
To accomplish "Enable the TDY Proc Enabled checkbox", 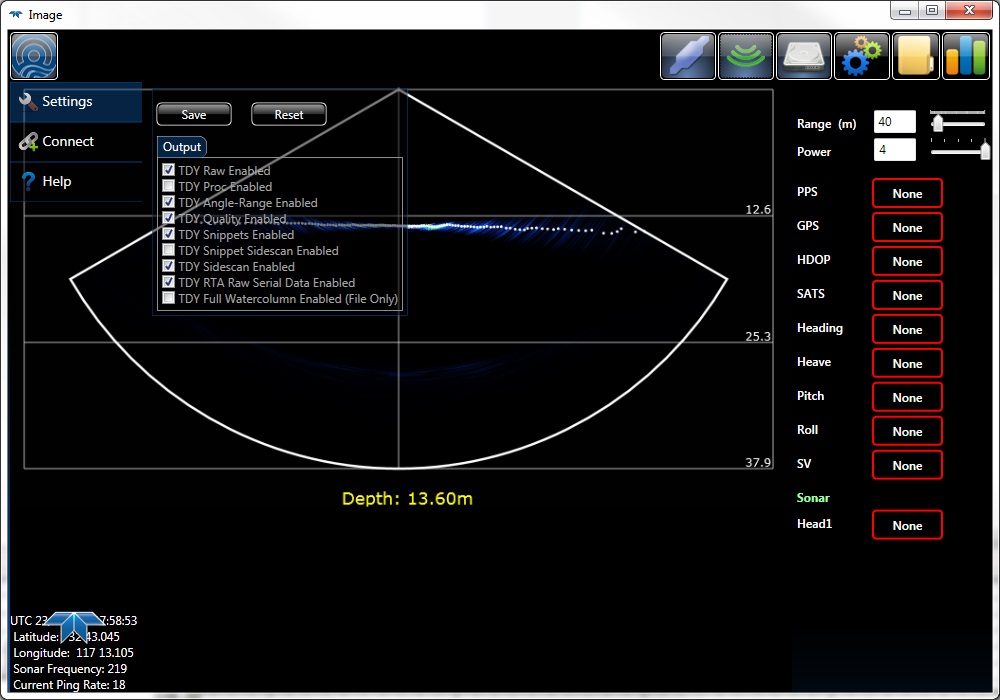I will (169, 187).
